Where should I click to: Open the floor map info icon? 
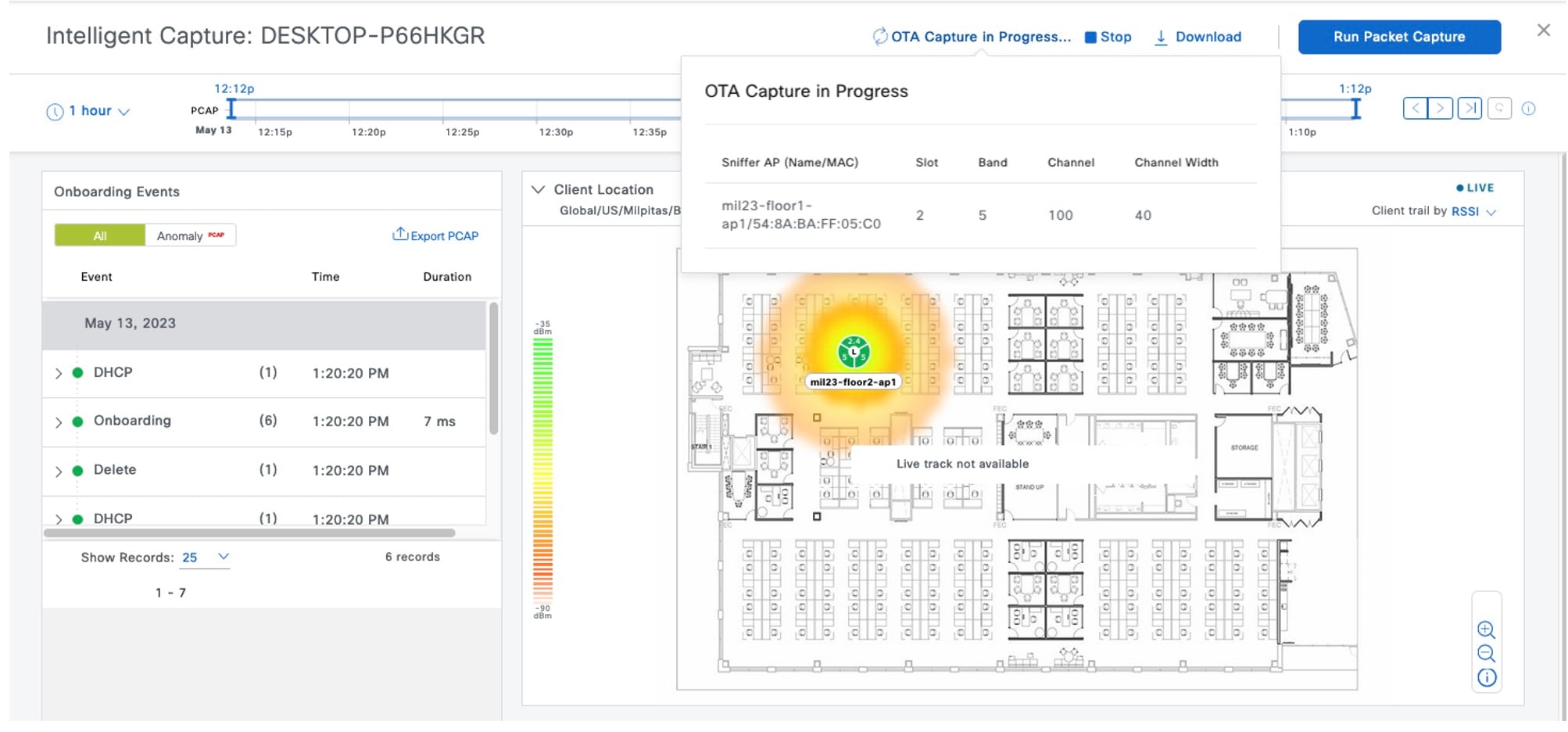tap(1487, 678)
